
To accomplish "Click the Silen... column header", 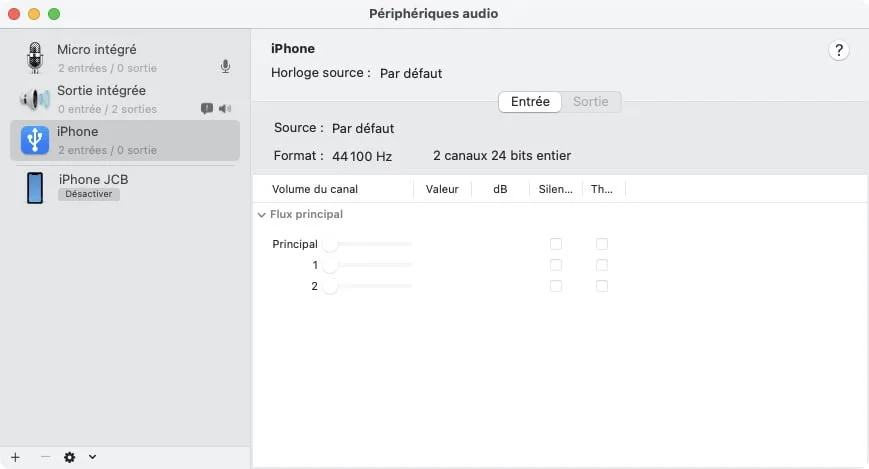I will [555, 189].
